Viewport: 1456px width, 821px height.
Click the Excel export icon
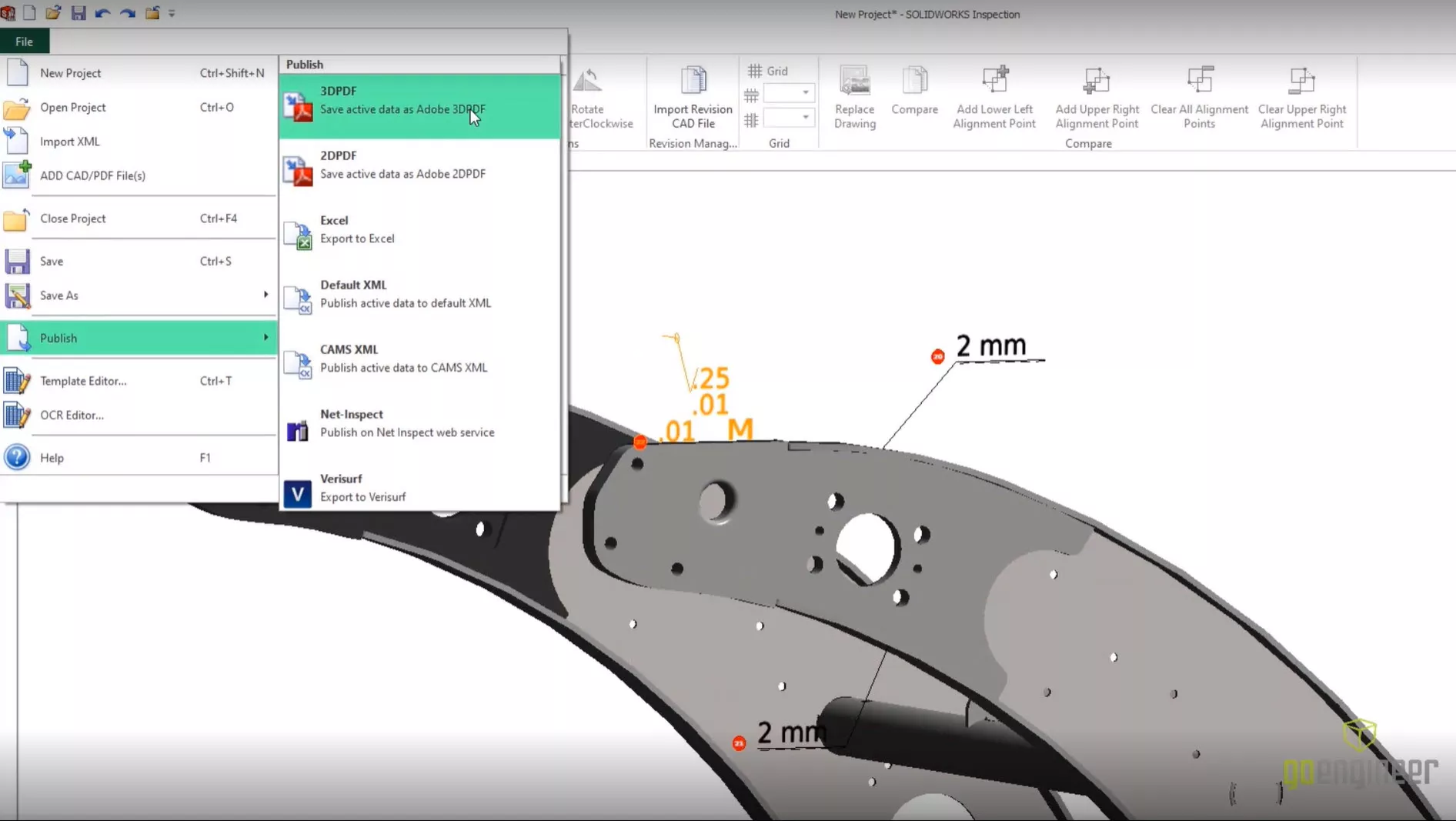(x=298, y=235)
